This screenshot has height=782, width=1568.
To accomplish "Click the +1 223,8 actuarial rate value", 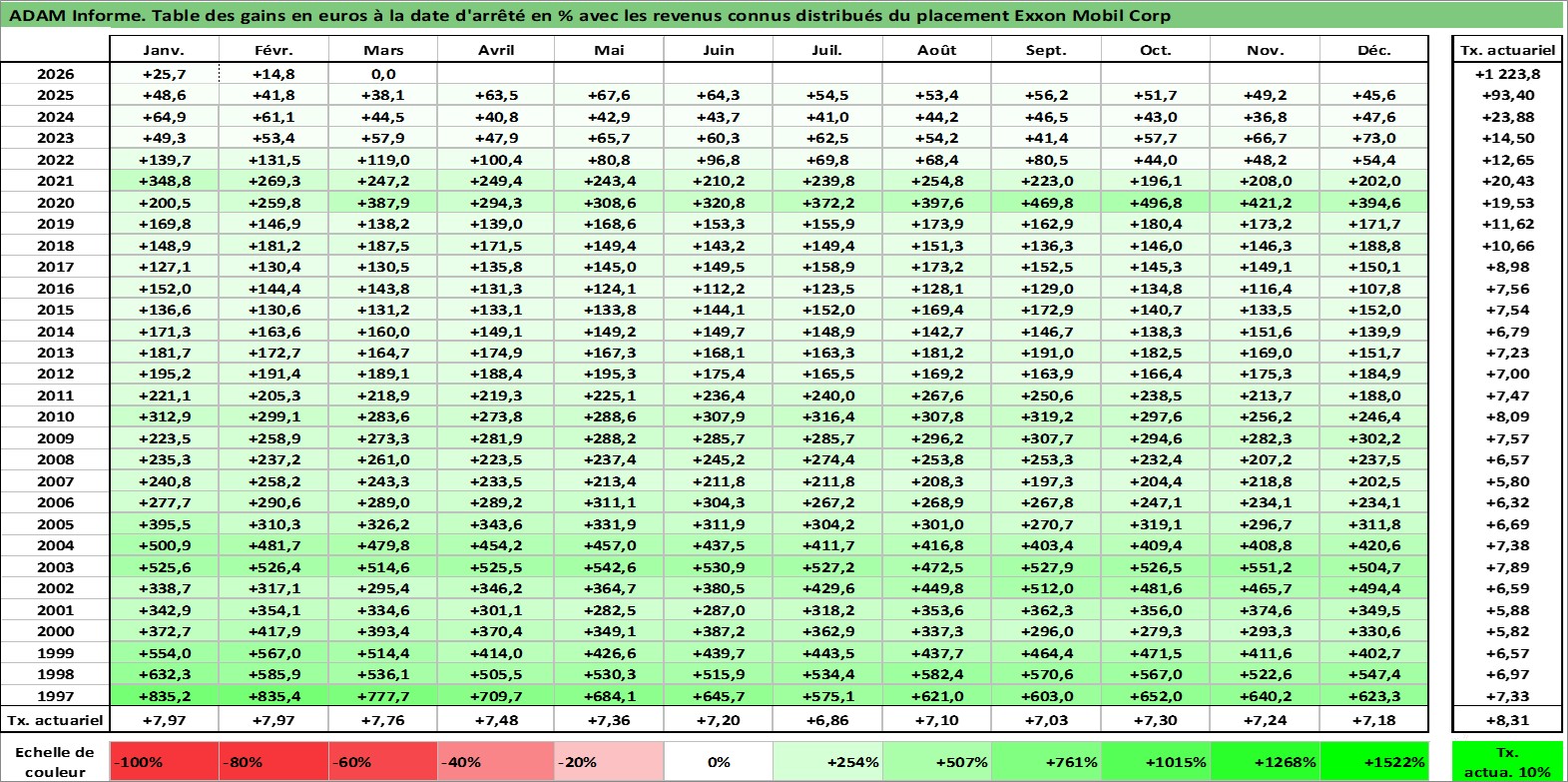I will [x=1507, y=74].
